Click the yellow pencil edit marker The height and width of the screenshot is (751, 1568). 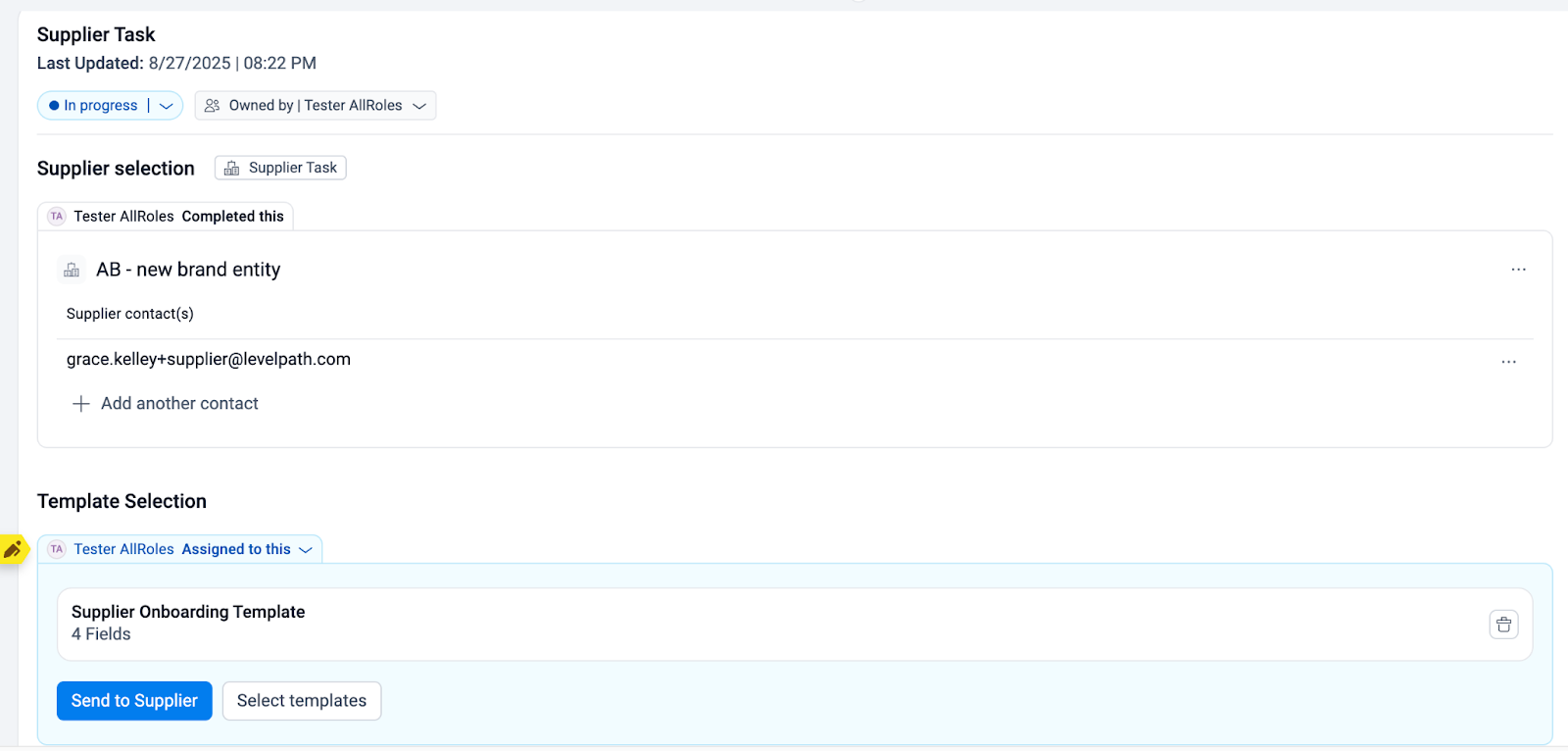point(13,550)
